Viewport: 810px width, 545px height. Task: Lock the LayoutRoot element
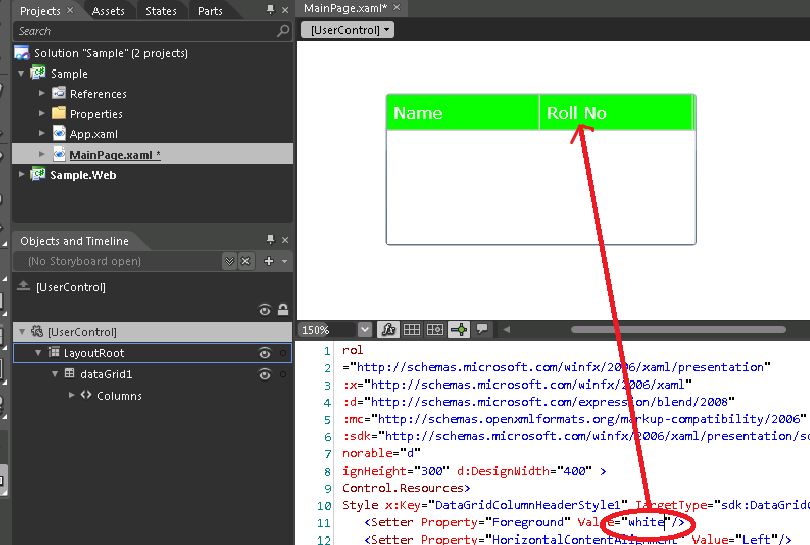coord(283,353)
